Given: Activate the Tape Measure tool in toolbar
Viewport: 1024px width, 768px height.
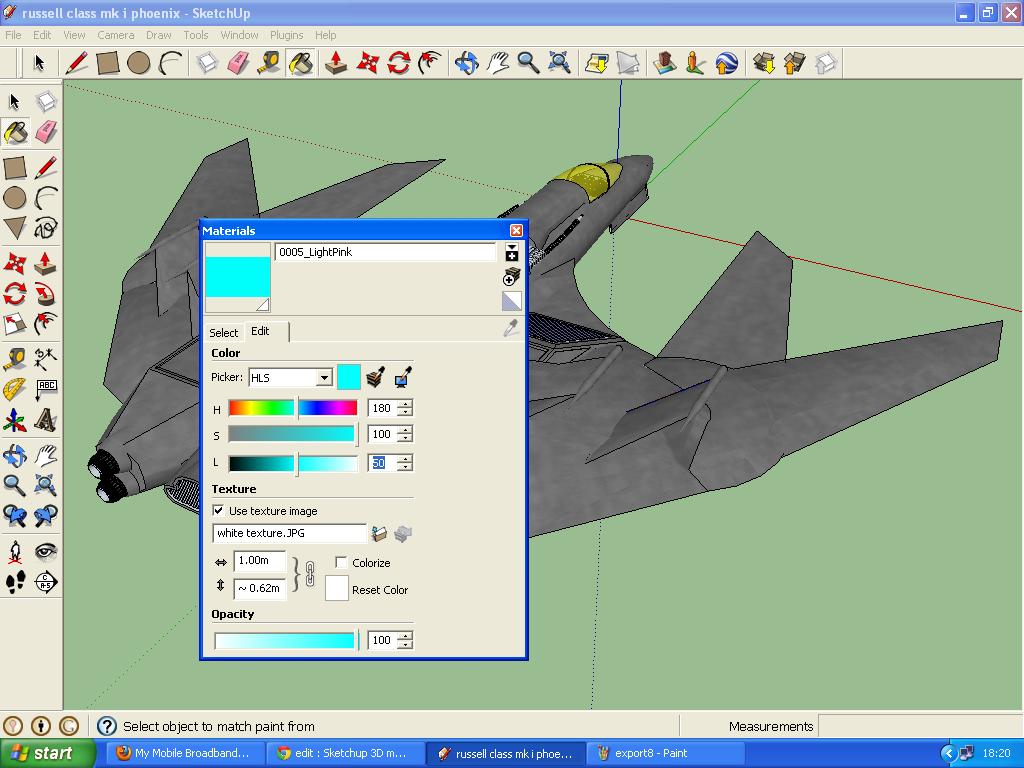Looking at the screenshot, I should (269, 63).
